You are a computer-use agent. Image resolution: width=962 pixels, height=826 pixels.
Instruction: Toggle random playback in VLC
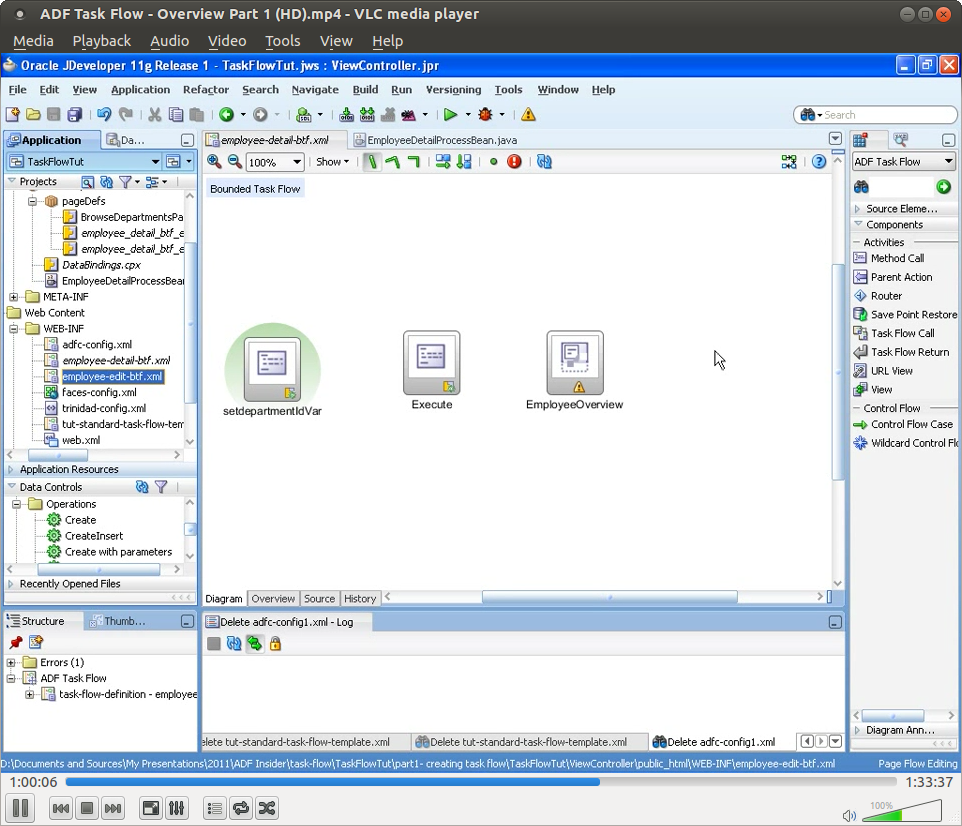coord(266,808)
